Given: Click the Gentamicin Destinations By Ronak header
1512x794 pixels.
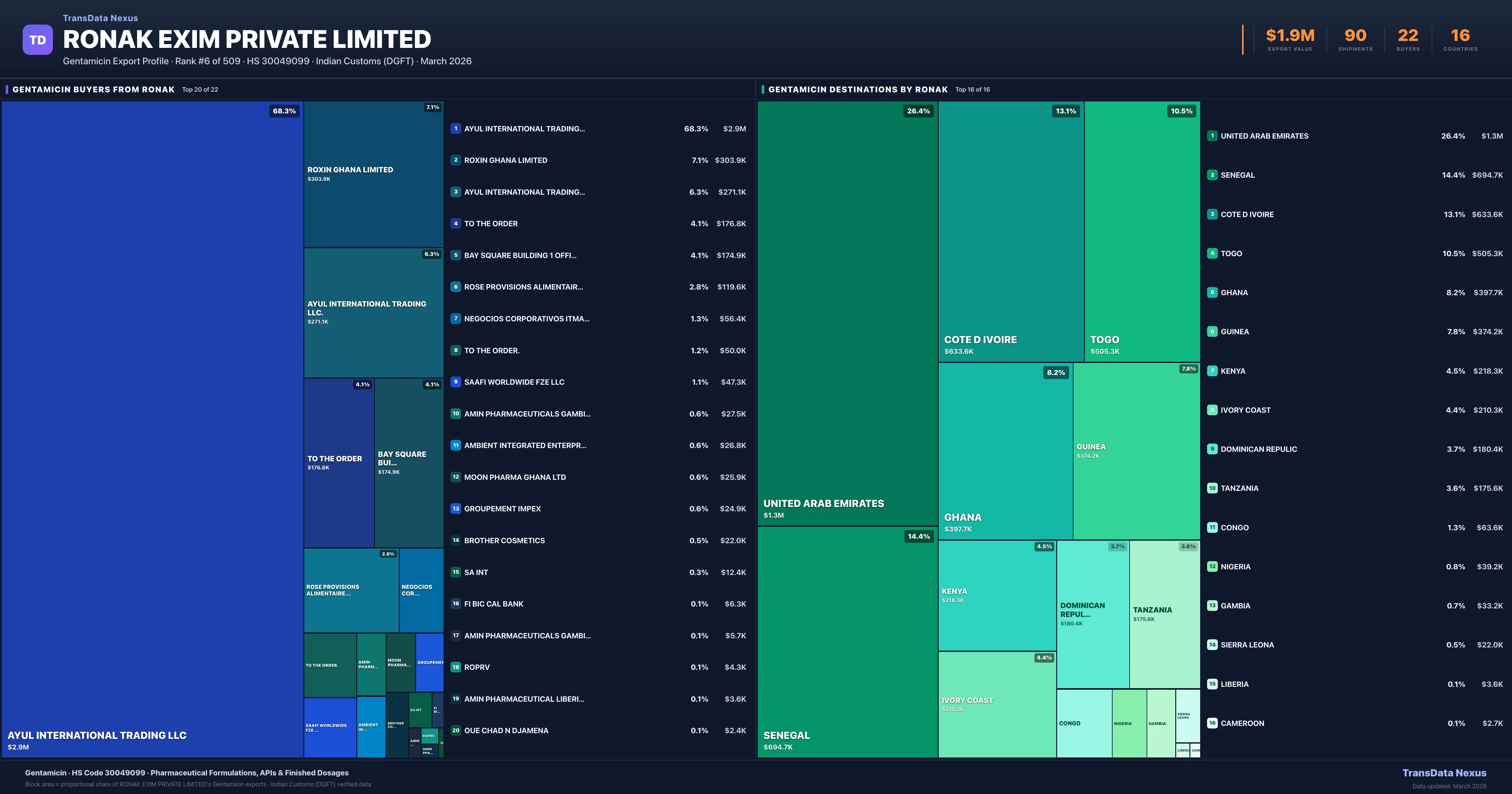Looking at the screenshot, I should point(857,89).
